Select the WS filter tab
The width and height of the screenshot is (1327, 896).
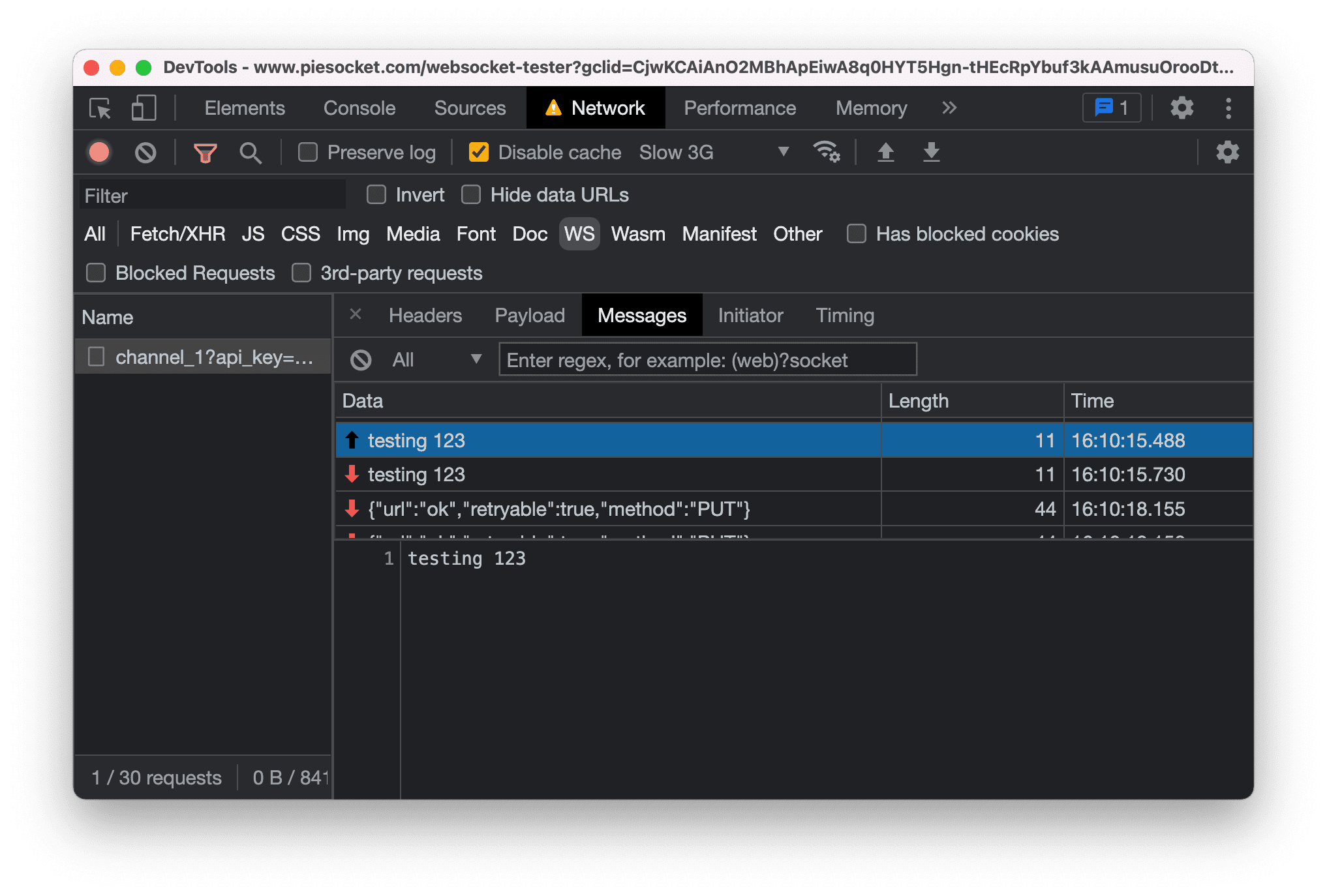(578, 234)
